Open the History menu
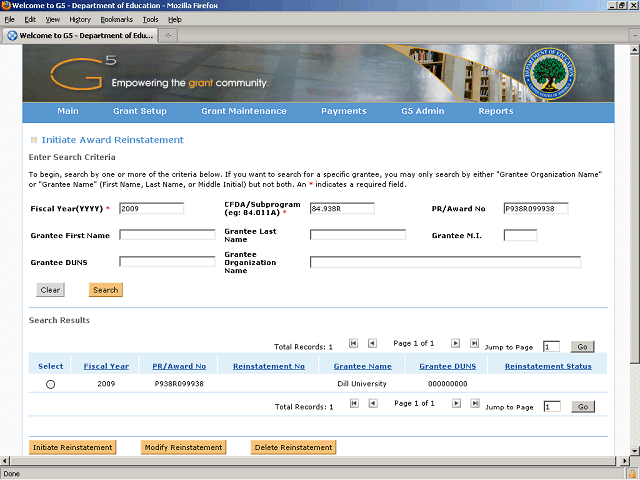 click(80, 20)
